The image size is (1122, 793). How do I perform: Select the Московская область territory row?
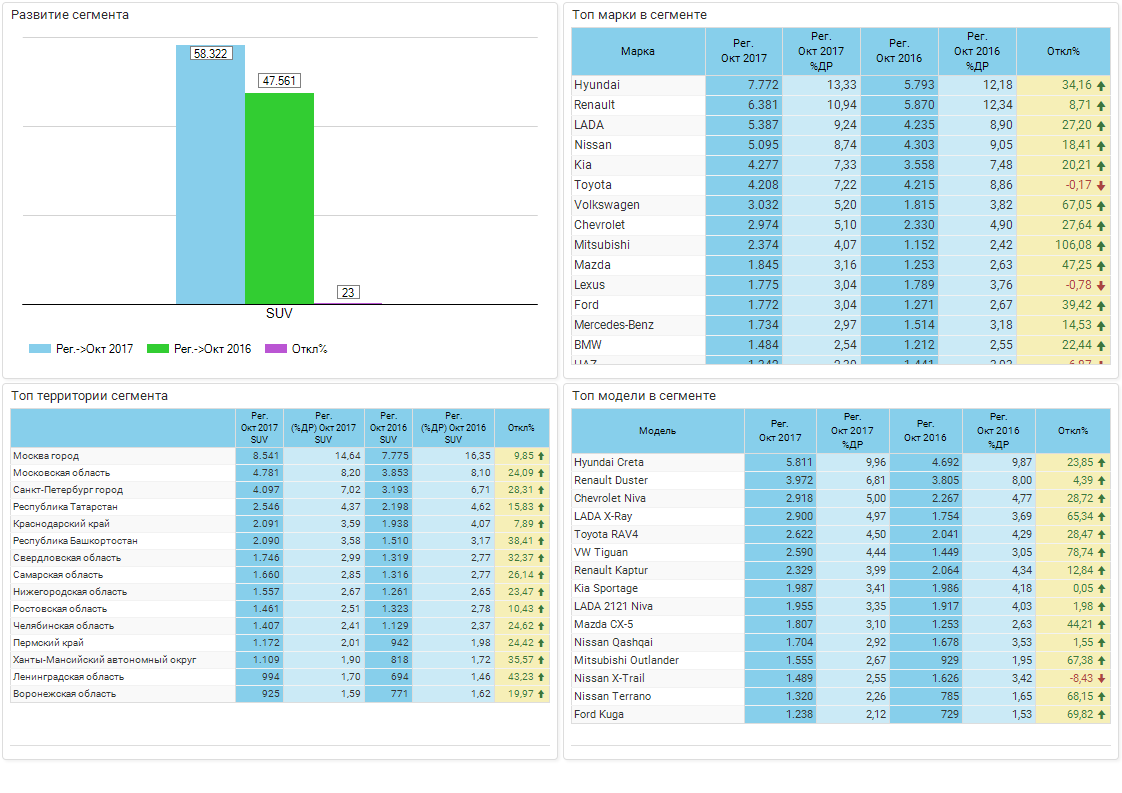[x=280, y=473]
